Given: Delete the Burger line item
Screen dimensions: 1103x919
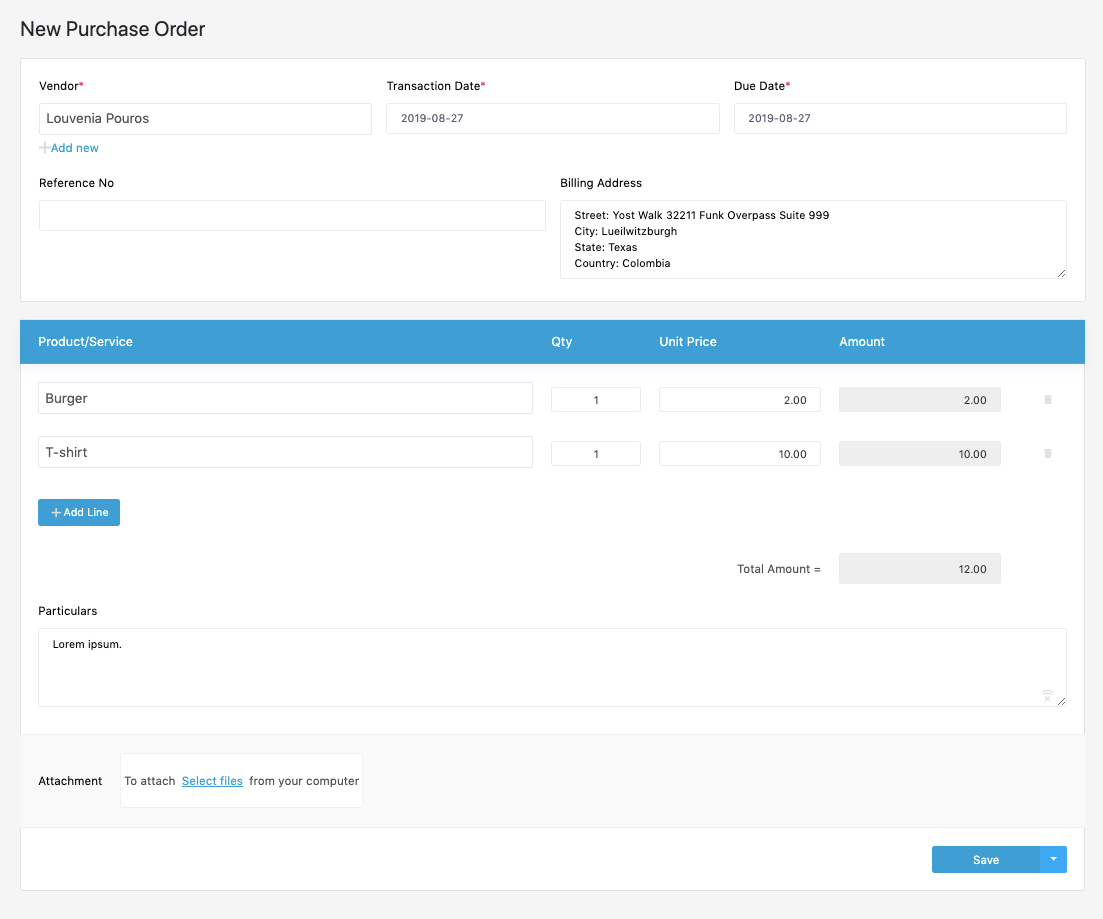Looking at the screenshot, I should (1047, 400).
